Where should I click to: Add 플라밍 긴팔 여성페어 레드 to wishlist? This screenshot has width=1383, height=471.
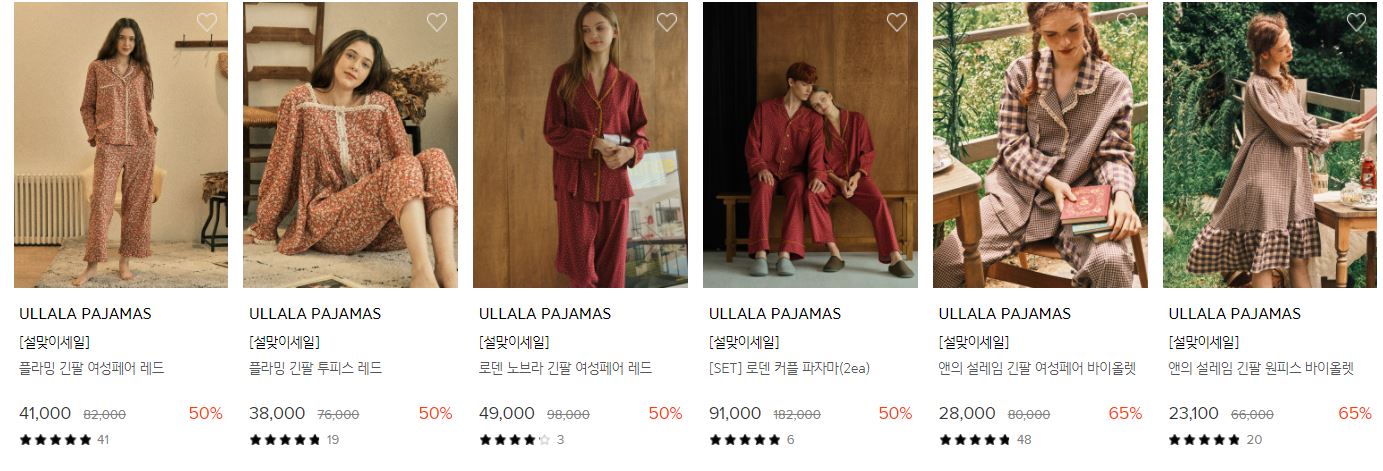(x=207, y=22)
